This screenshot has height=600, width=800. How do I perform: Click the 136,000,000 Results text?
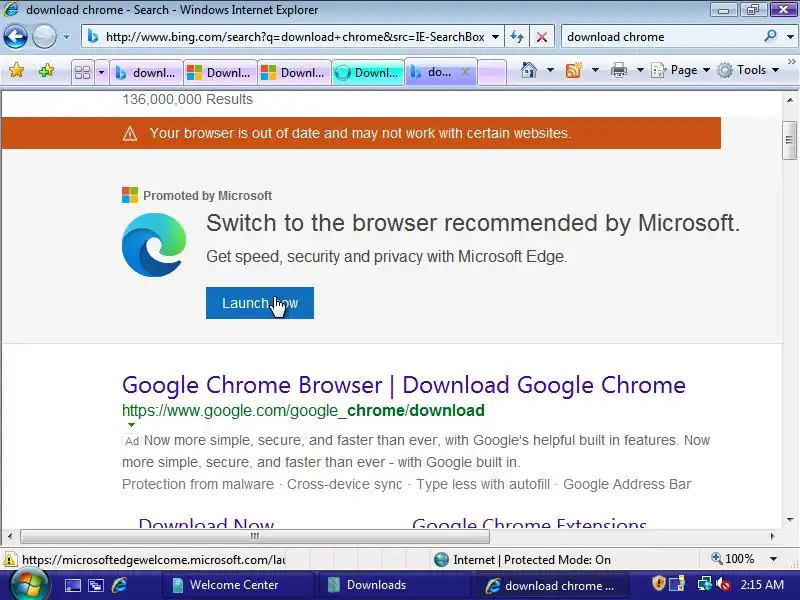click(x=187, y=99)
